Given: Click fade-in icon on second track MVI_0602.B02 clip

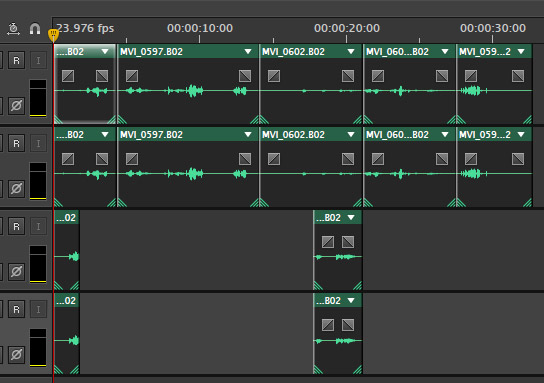Looking at the screenshot, I should [274, 159].
